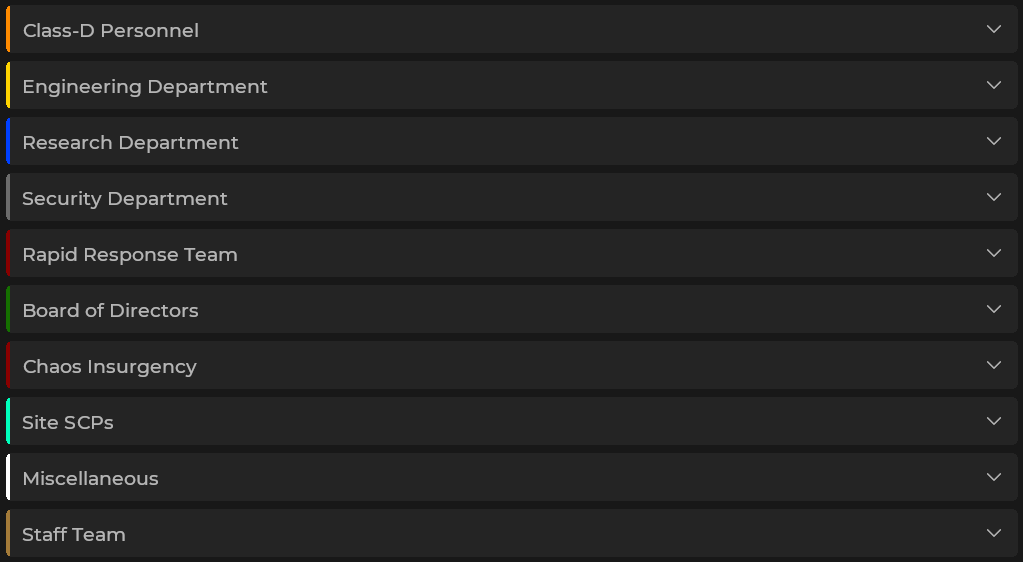Reveal the Site SCPs section

[68, 422]
